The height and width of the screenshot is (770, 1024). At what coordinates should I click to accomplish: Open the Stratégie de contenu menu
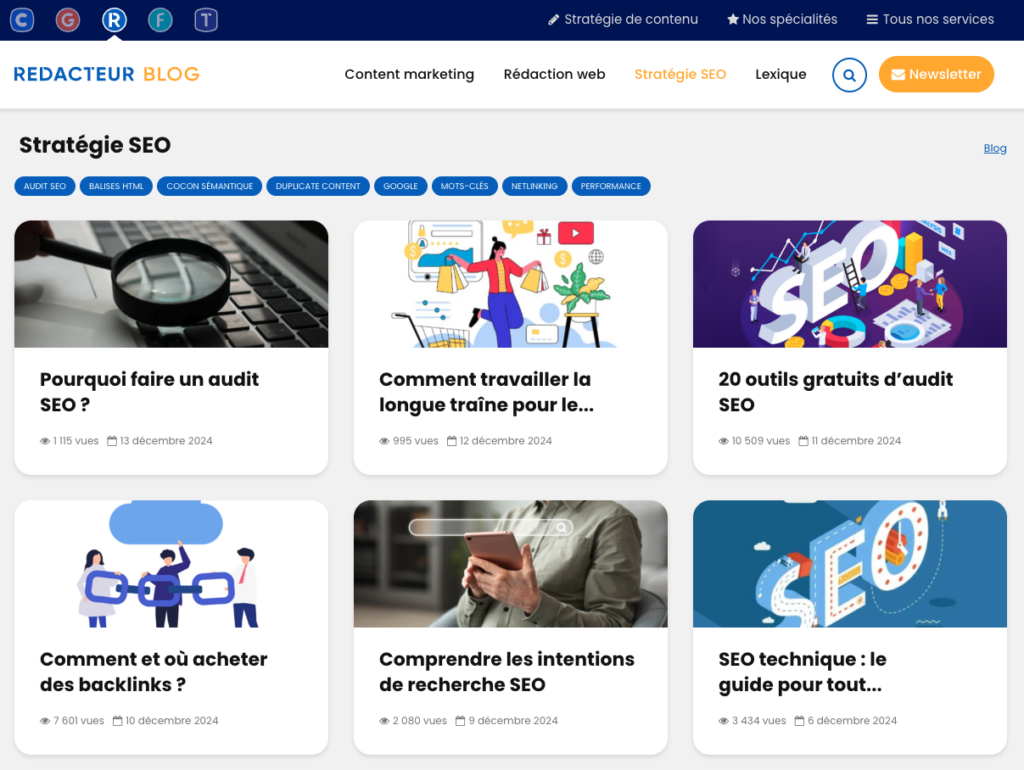pos(623,19)
